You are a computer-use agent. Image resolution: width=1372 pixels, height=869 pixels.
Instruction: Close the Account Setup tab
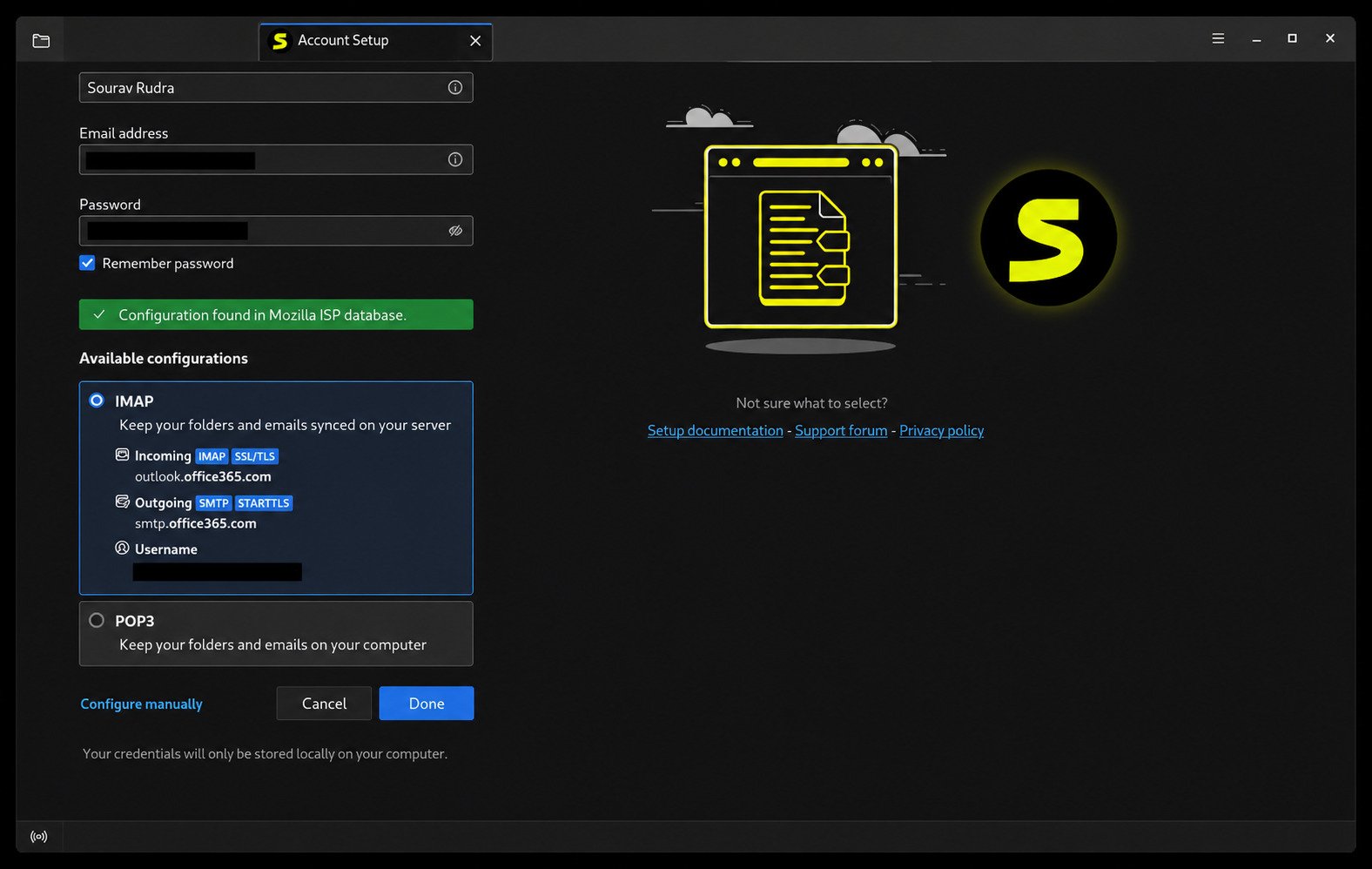point(475,41)
